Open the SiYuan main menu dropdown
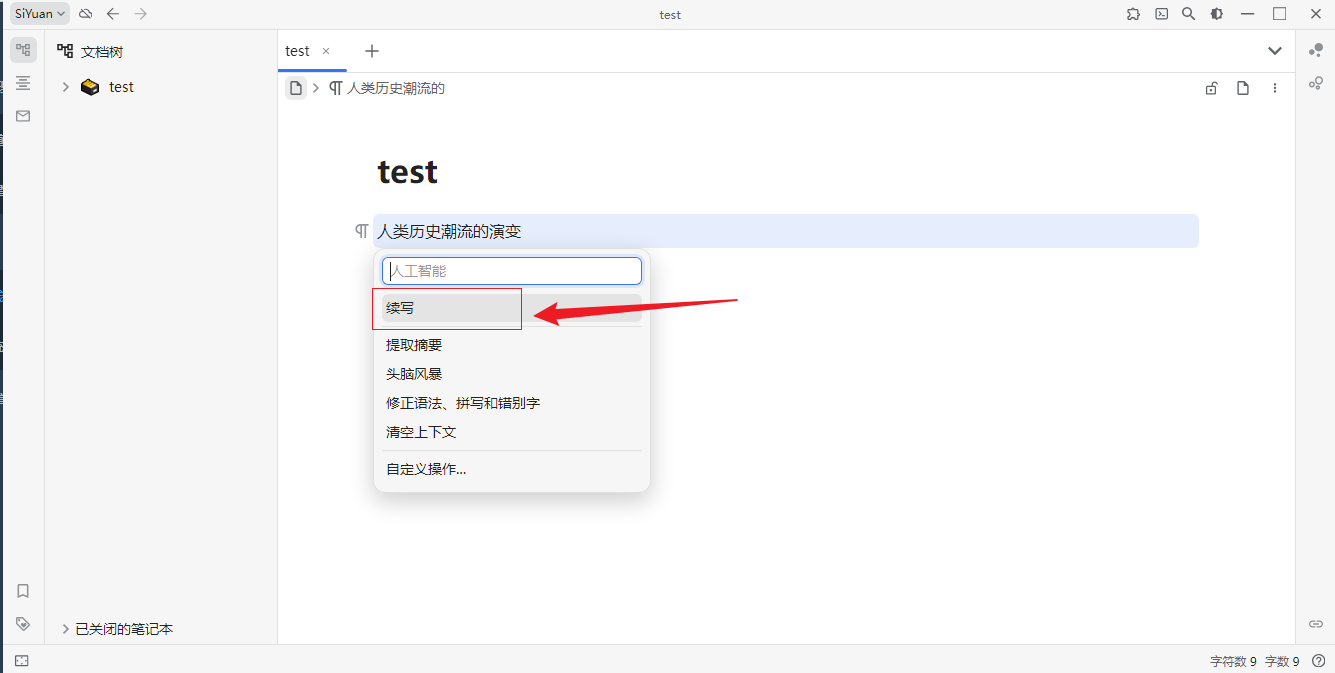The height and width of the screenshot is (673, 1335). pos(40,14)
